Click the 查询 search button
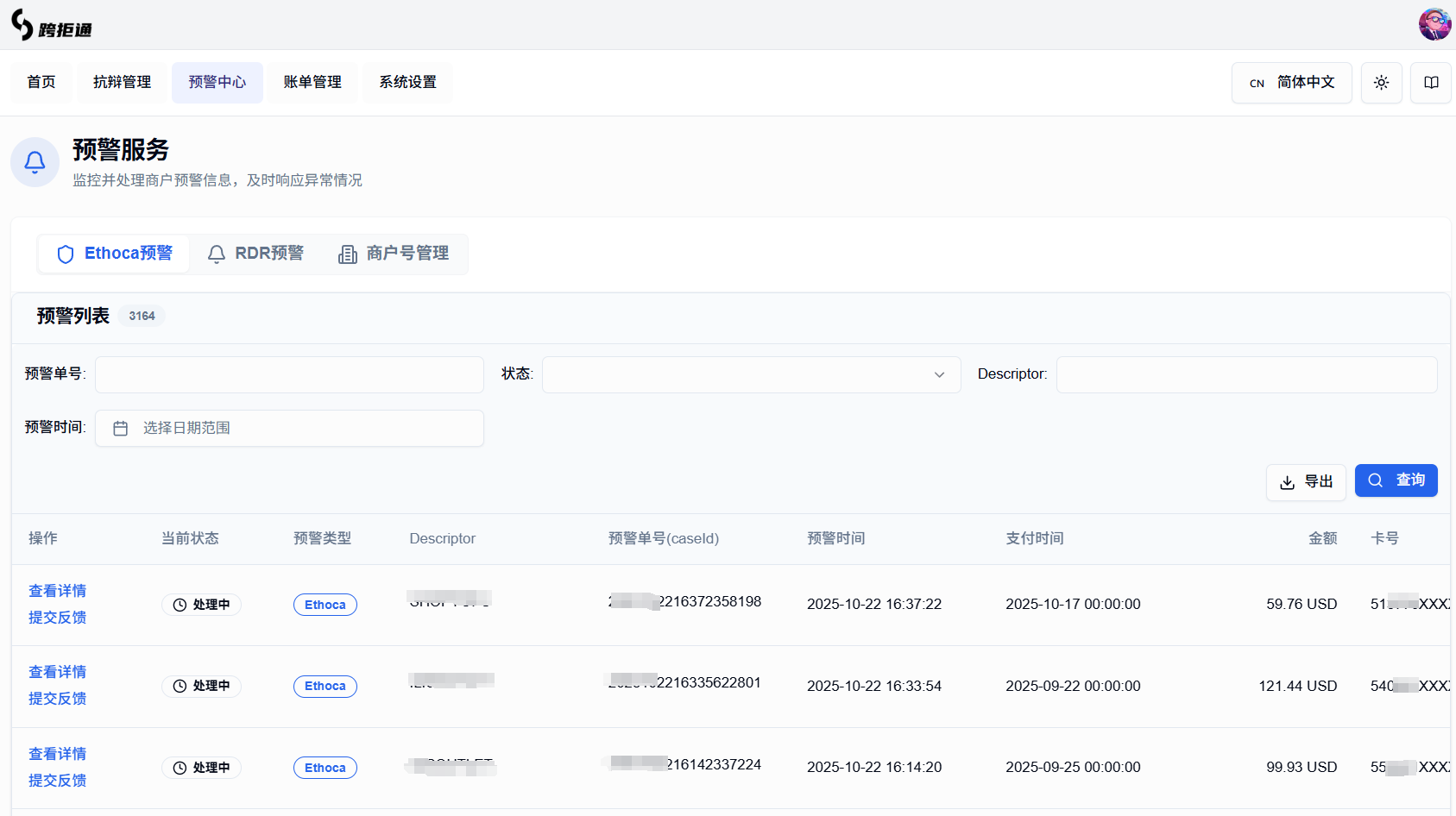Viewport: 1456px width, 816px height. [x=1396, y=480]
